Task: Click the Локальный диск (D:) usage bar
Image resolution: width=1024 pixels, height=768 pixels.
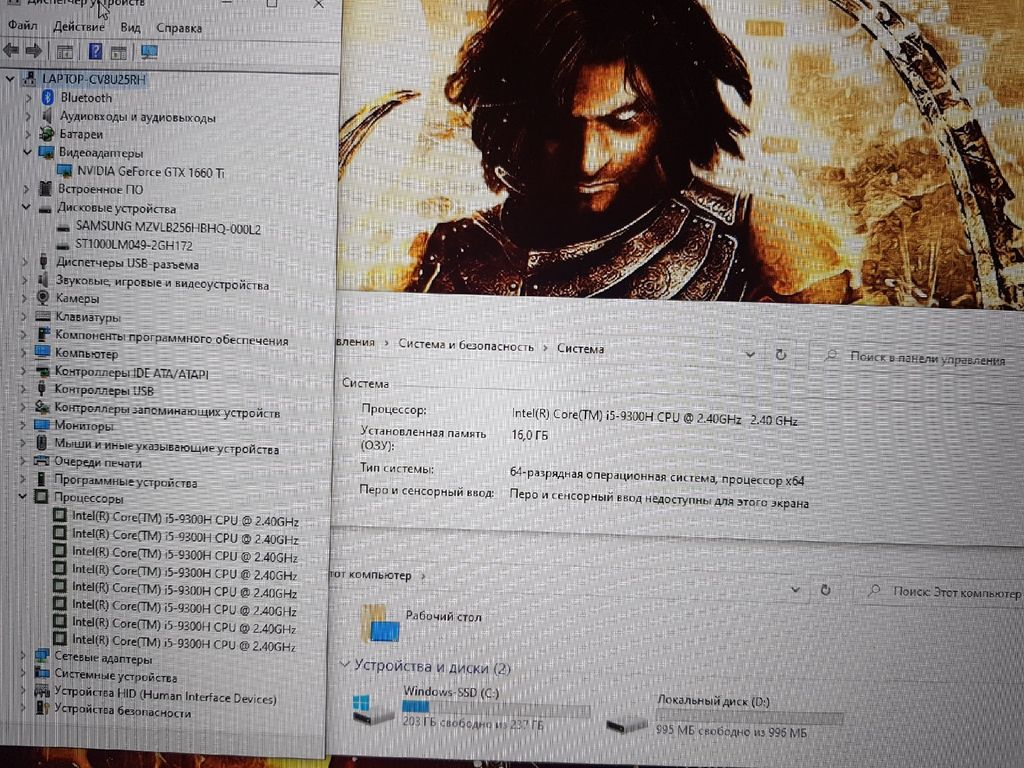Action: coord(750,717)
